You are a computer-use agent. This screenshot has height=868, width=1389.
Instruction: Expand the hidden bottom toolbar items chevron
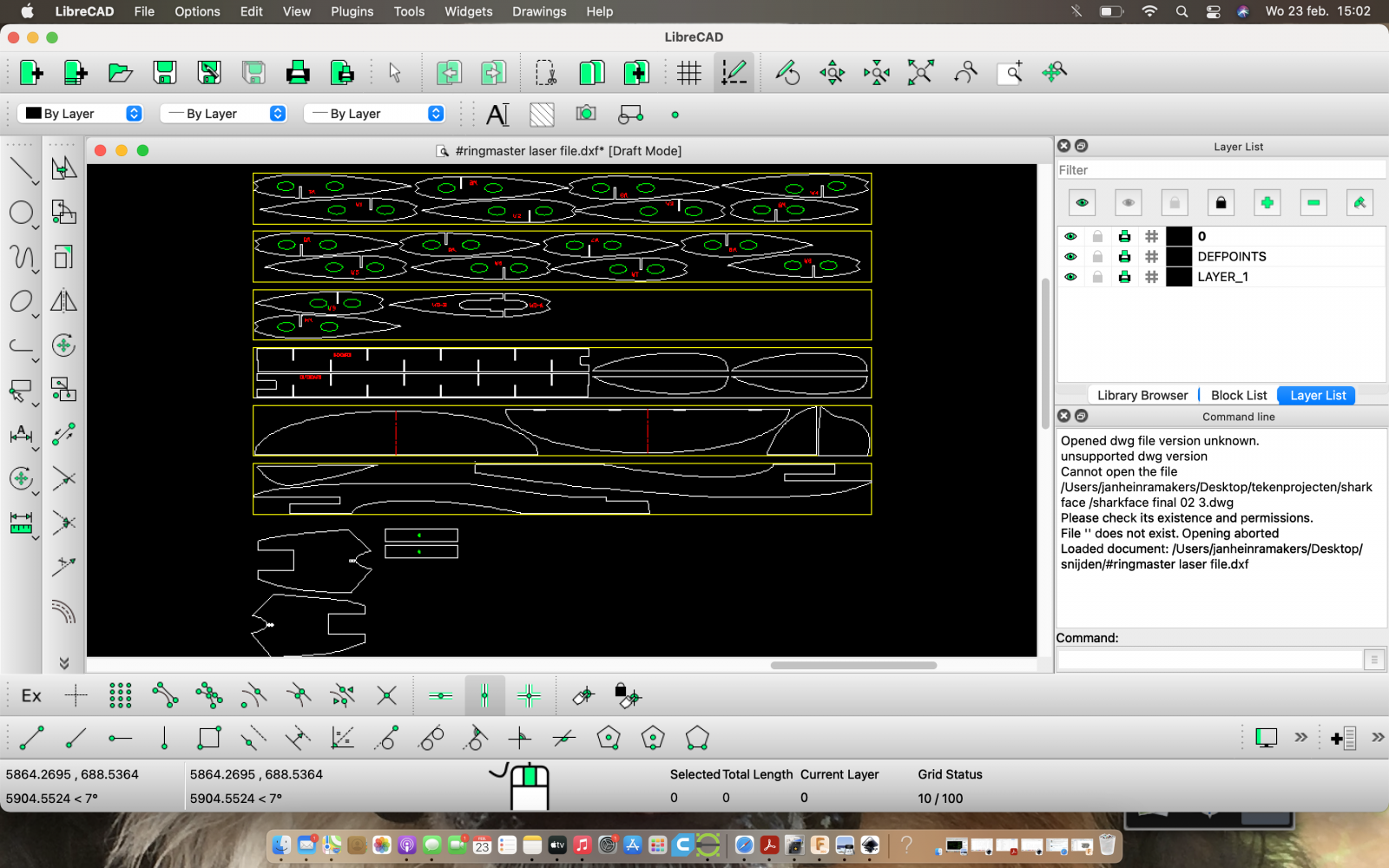click(x=1300, y=738)
